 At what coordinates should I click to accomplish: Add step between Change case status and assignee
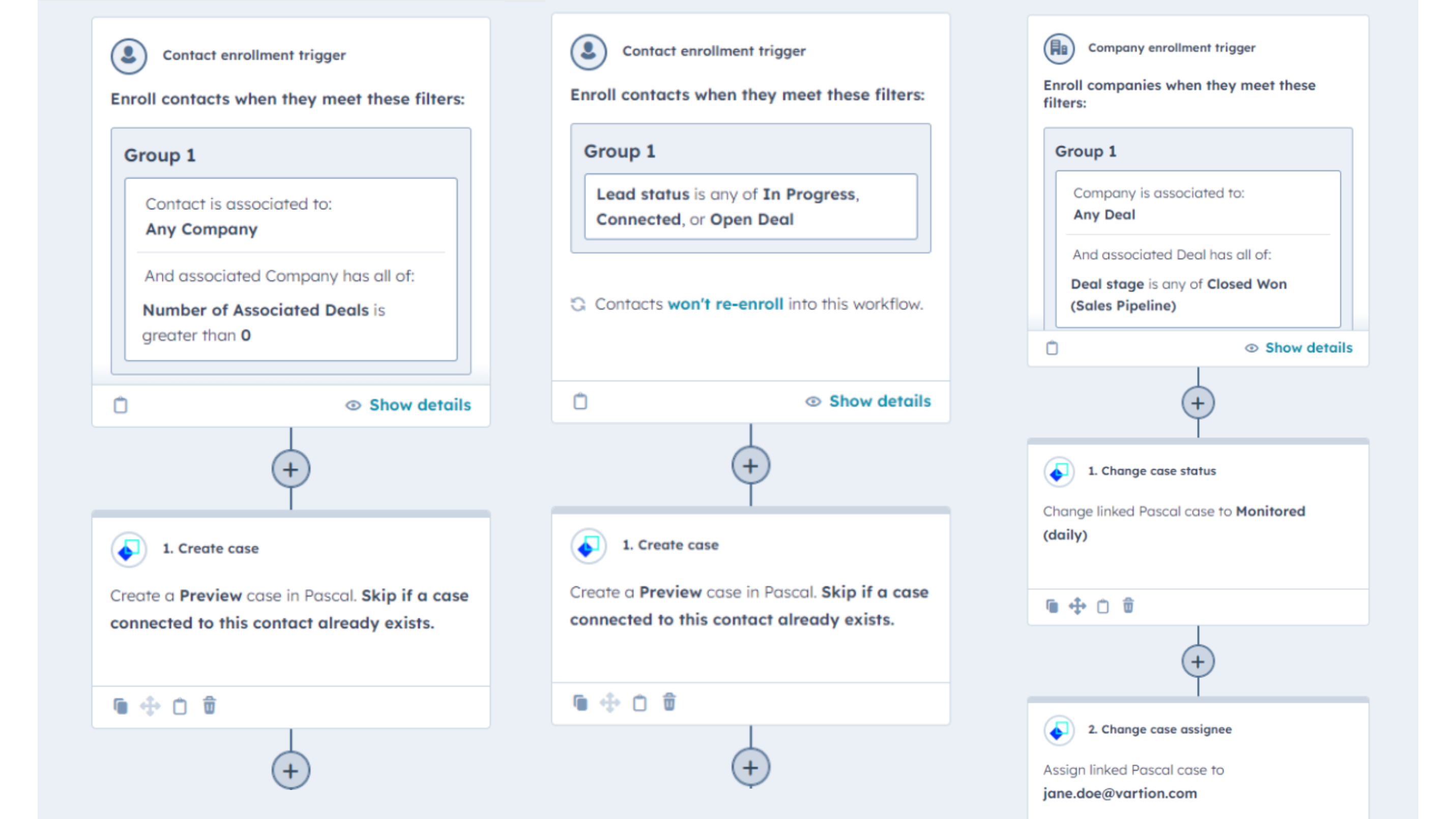pos(1198,661)
